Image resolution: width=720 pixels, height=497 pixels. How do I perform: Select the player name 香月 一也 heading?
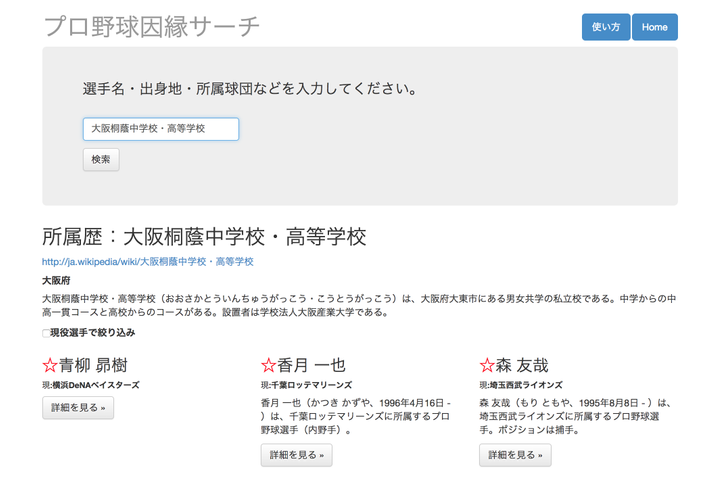[311, 366]
